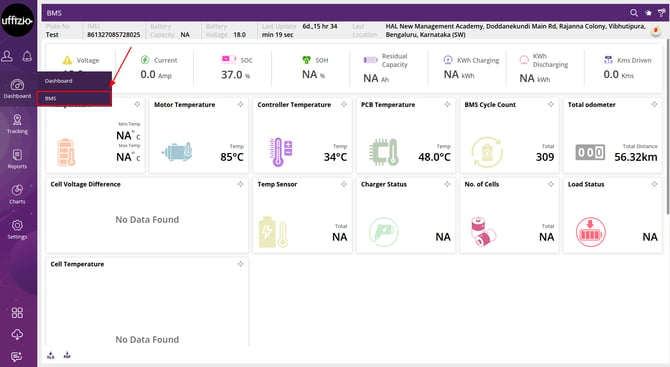
Task: Open search from the BMS header bar
Action: click(634, 13)
